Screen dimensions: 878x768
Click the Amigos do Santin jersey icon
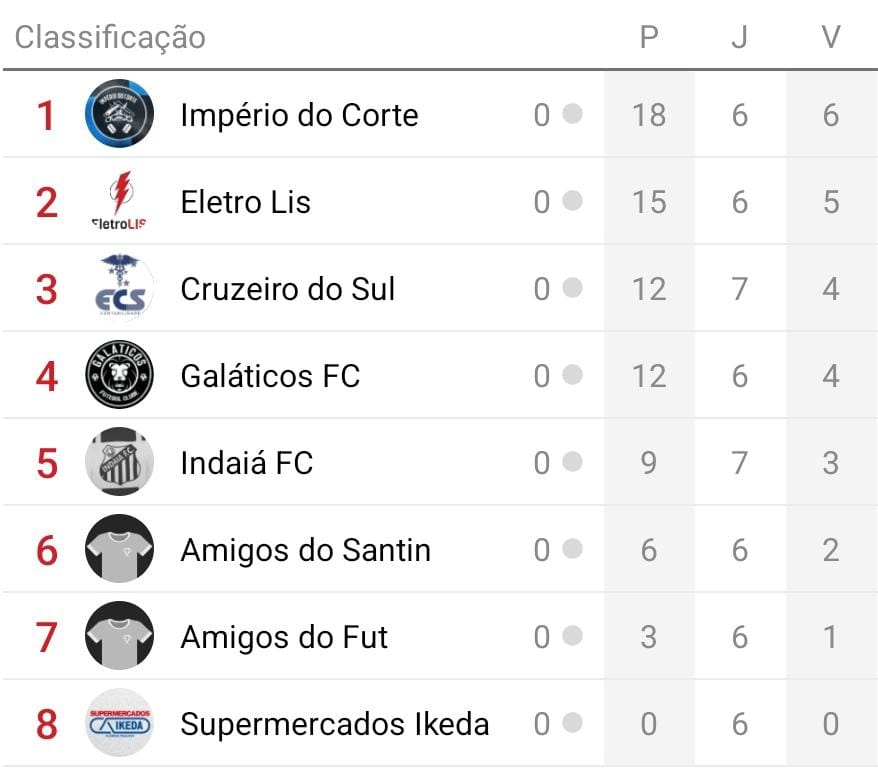click(x=119, y=549)
